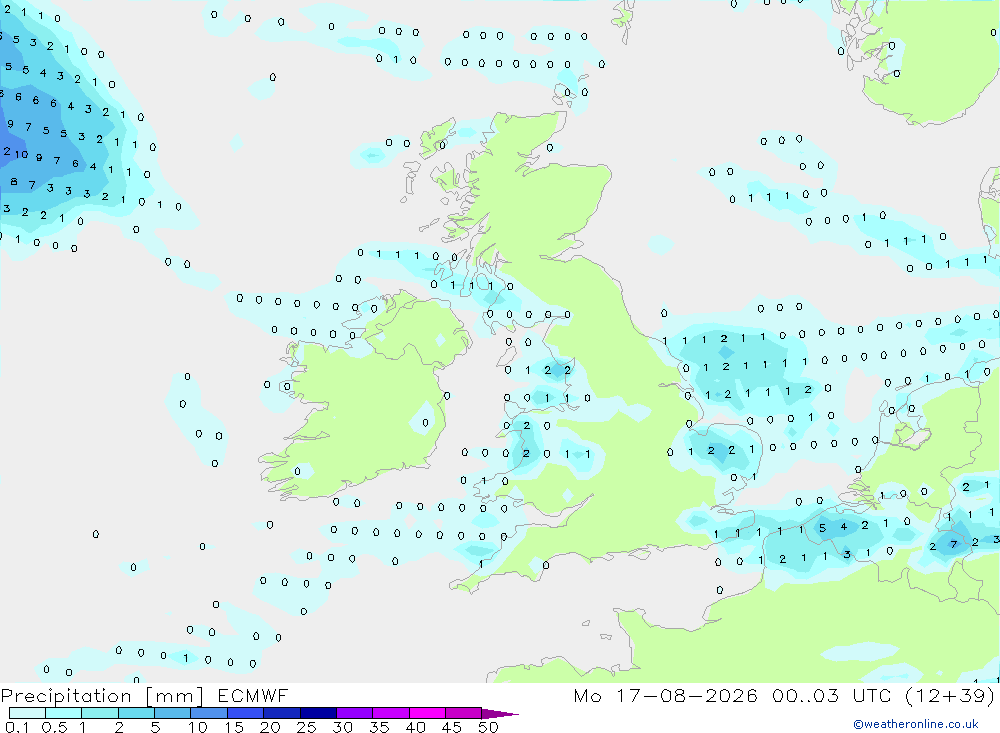
Task: Click the legend label '40'
Action: tap(416, 727)
